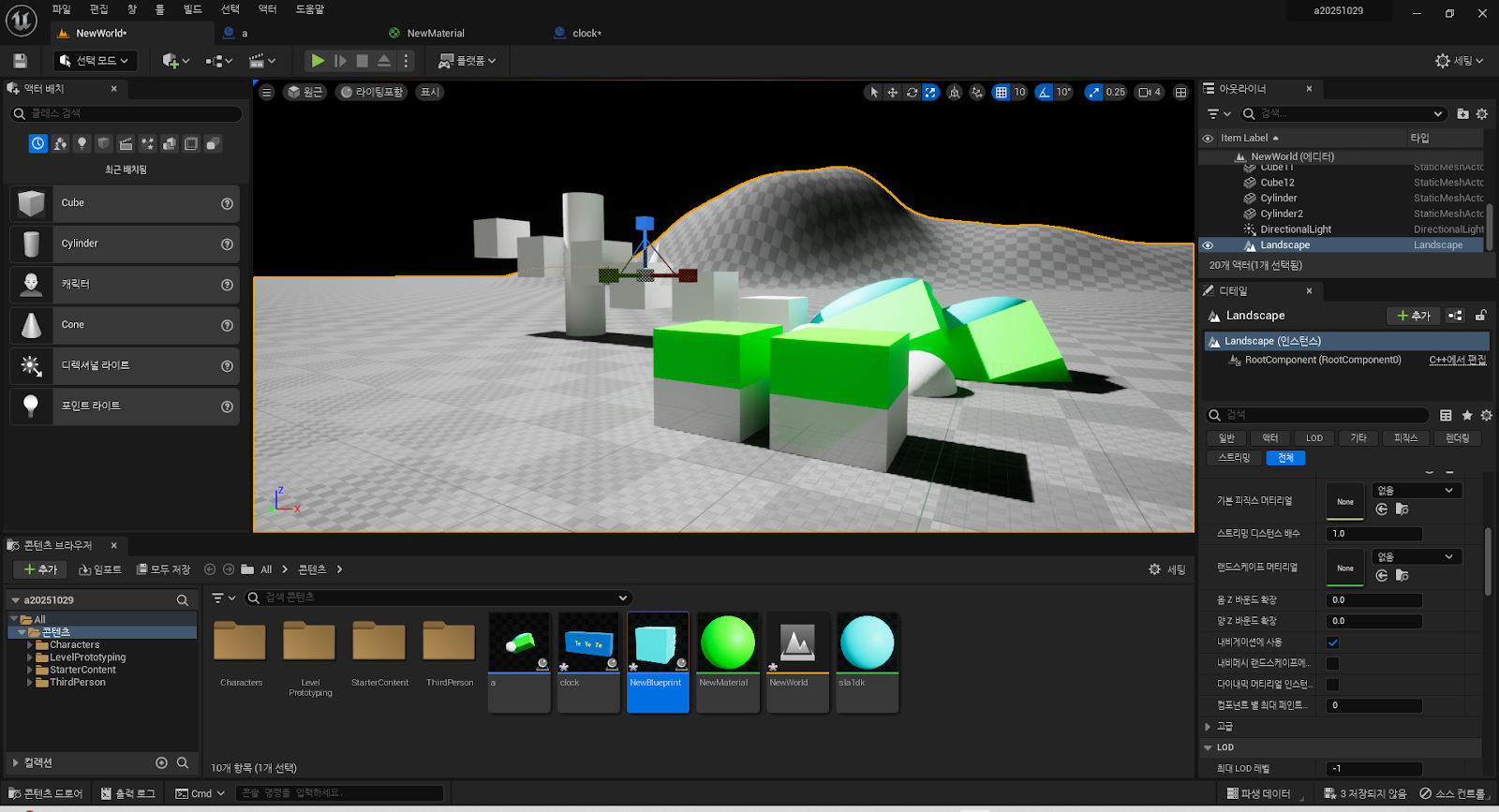Toggle grid snapping in the viewport toolbar
1499x812 pixels.
coord(1002,92)
